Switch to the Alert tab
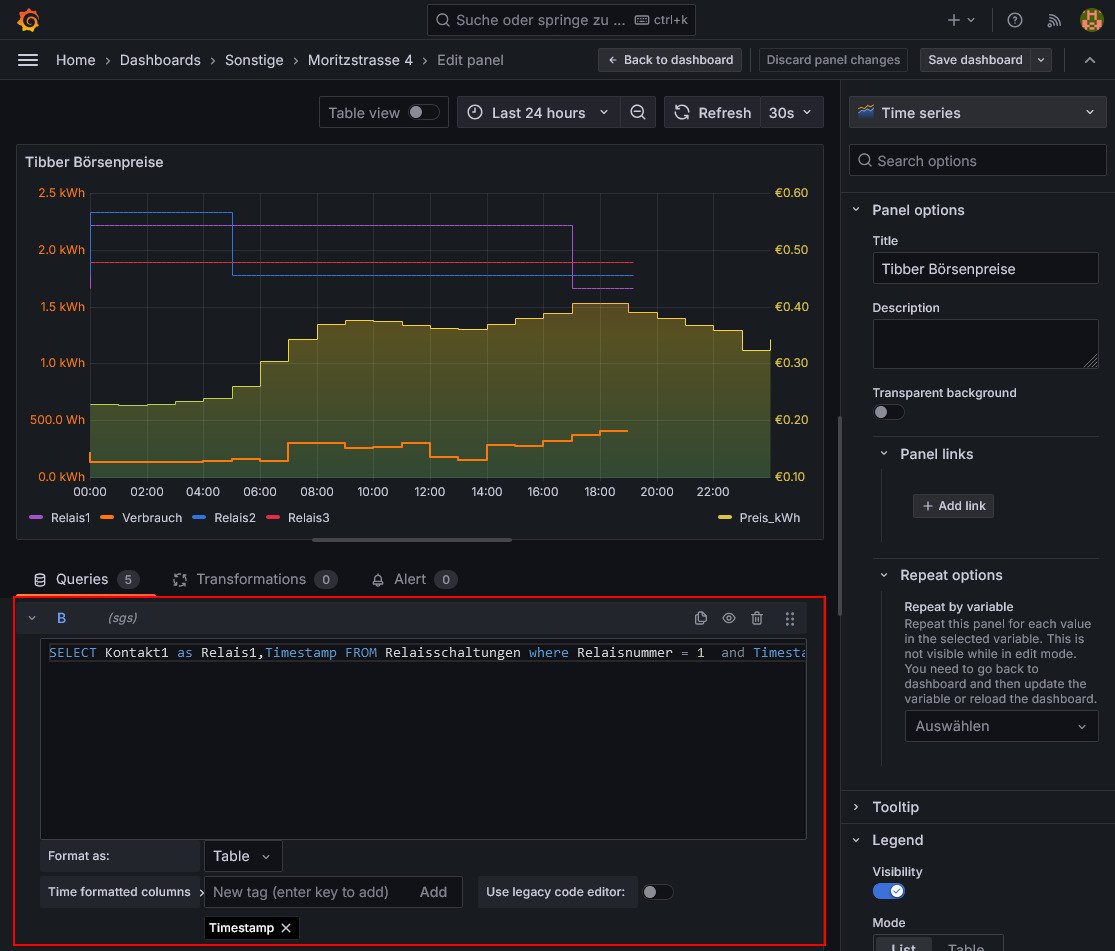 (409, 579)
